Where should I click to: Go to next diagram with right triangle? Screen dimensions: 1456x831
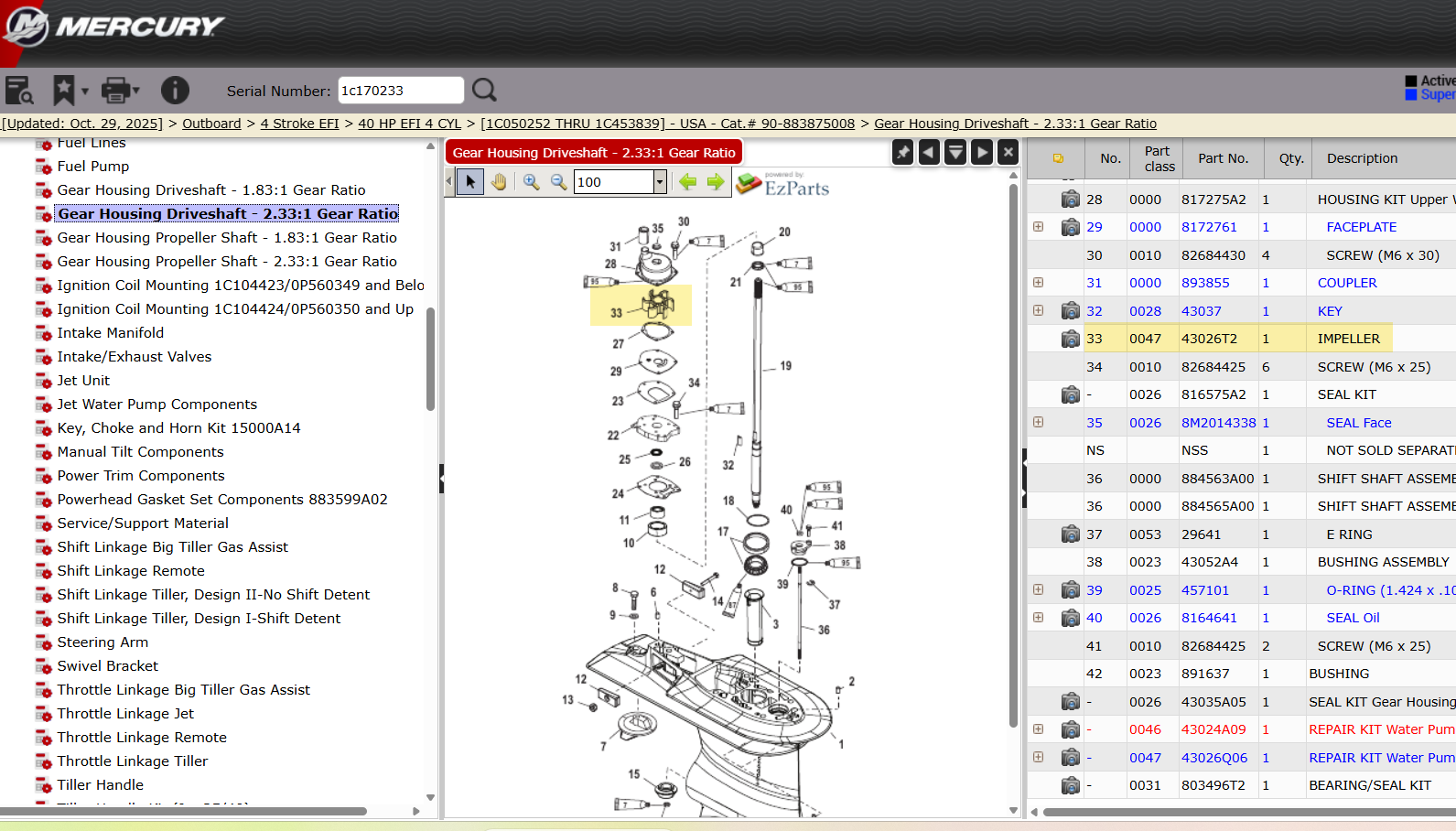tap(982, 152)
